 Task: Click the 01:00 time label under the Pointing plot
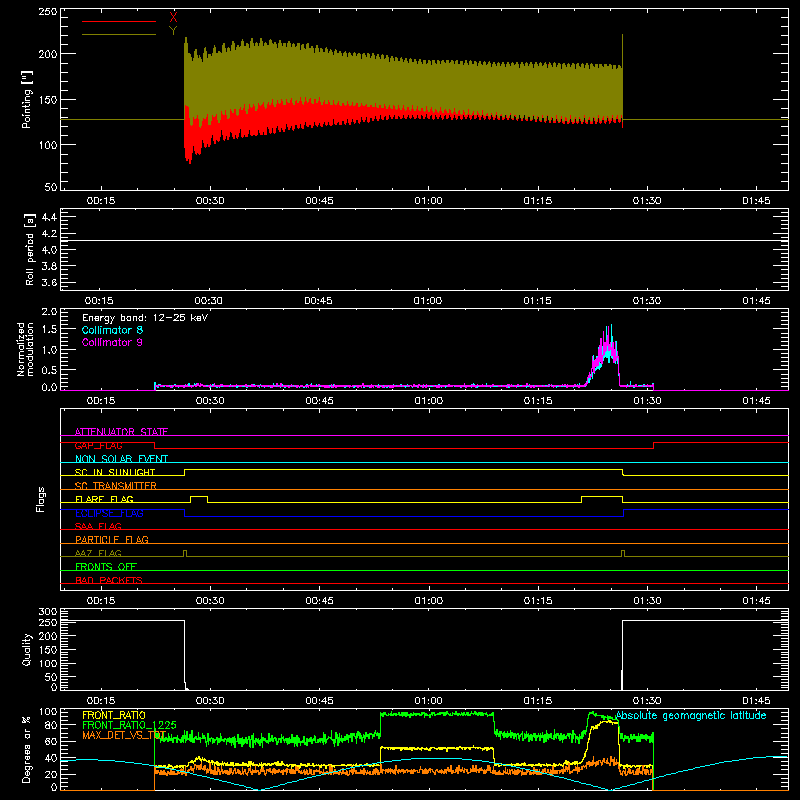429,201
